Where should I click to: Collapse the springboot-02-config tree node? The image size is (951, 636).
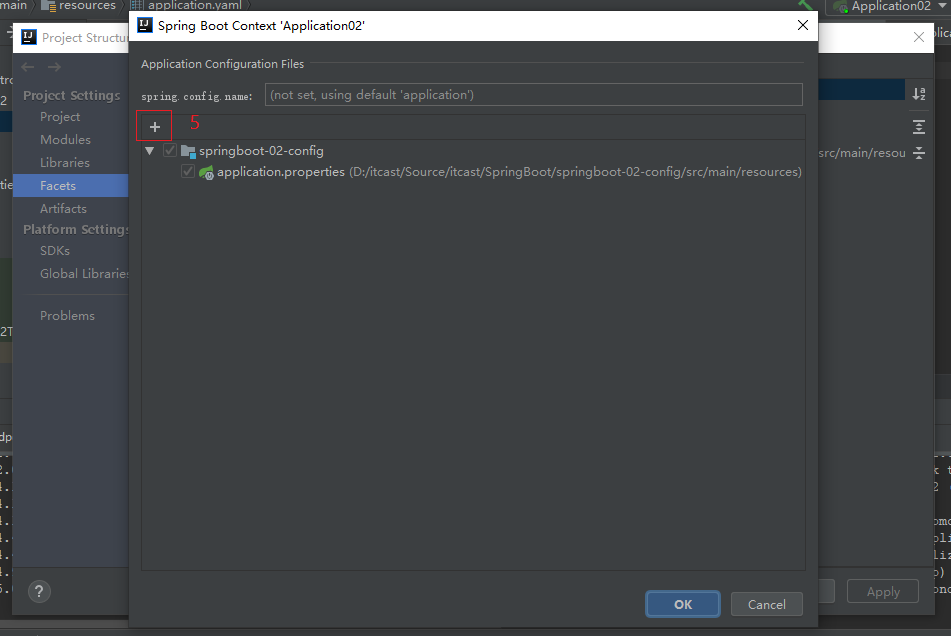click(x=150, y=151)
